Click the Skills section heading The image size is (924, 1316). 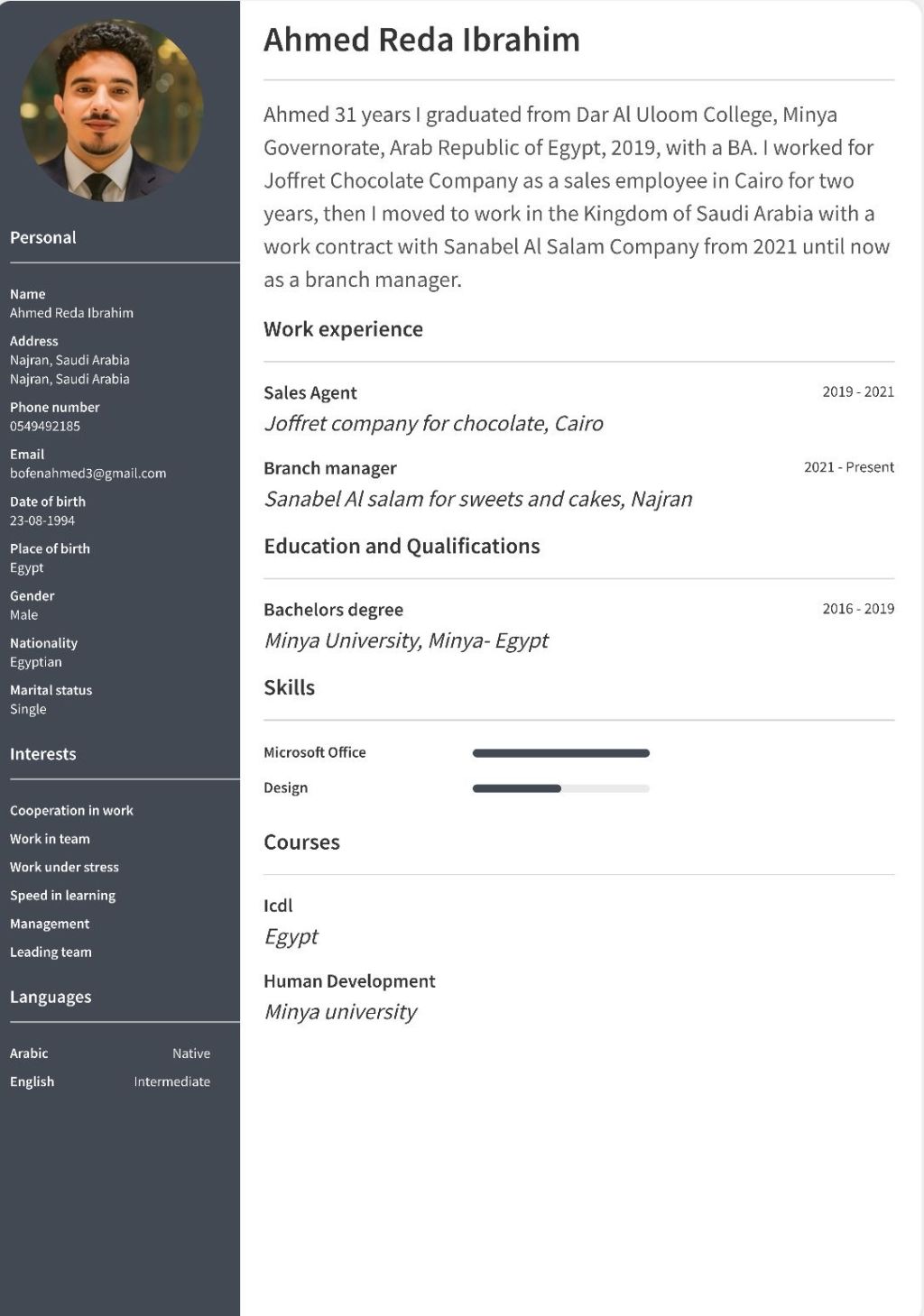pos(289,688)
